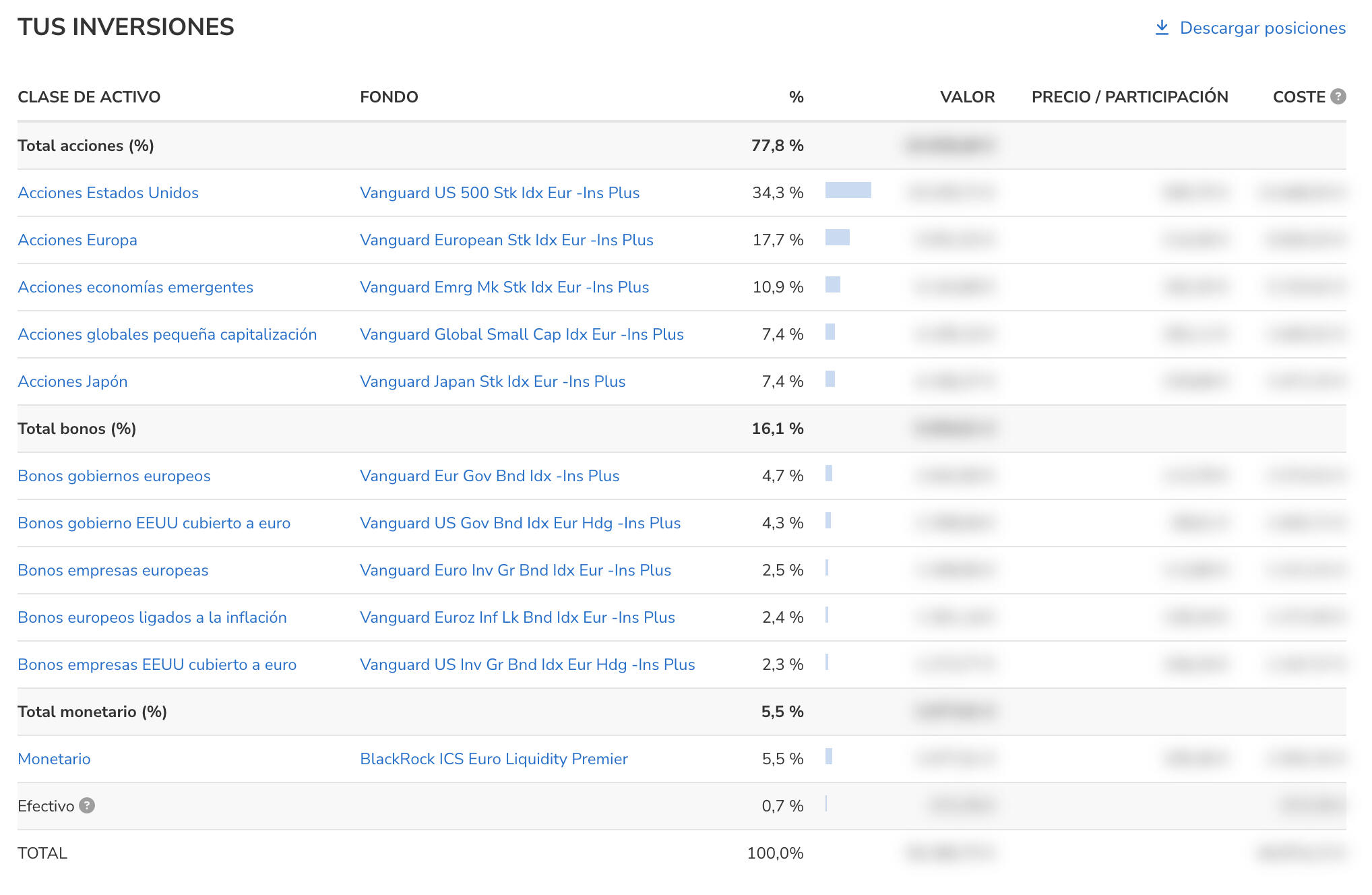Open Bonos gobierno EEUU cubierto a euro link
Image resolution: width=1372 pixels, height=895 pixels.
tap(154, 523)
